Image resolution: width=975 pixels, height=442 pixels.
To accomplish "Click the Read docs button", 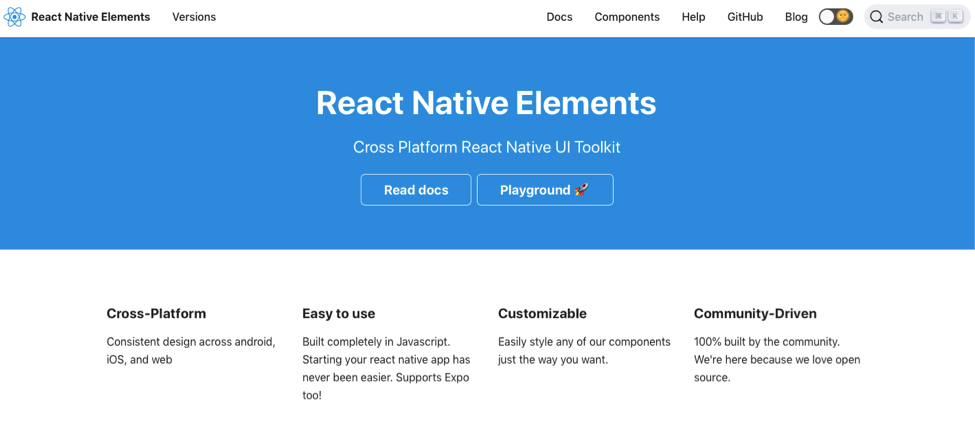I will (416, 190).
